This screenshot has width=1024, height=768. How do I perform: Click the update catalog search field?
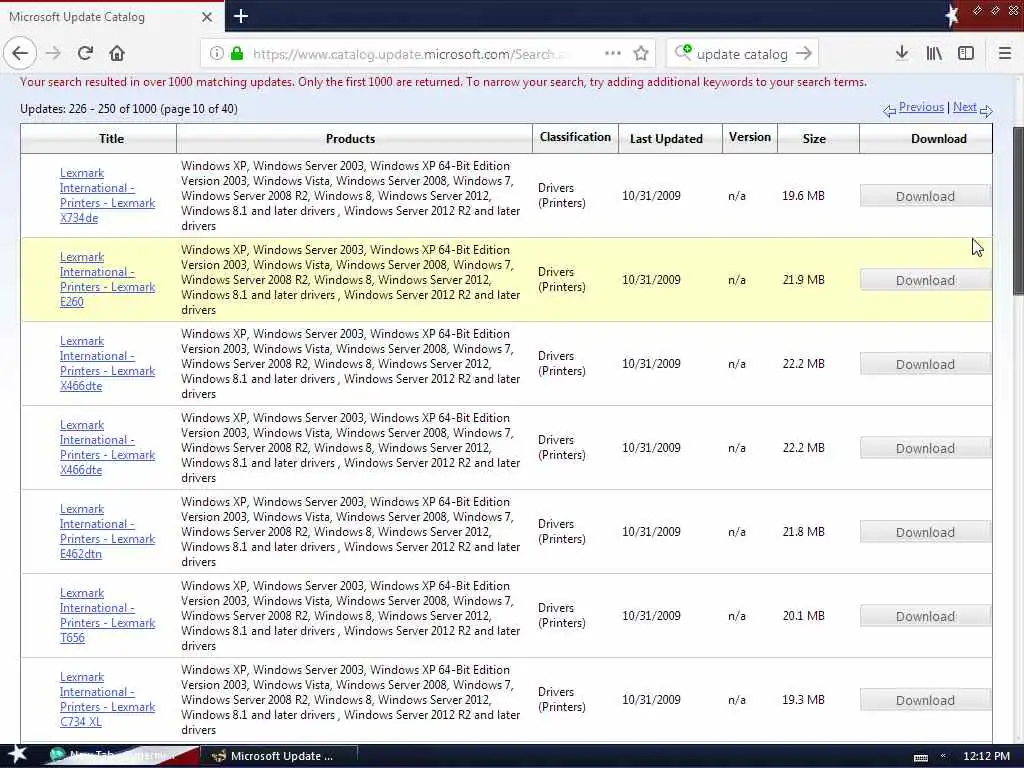743,54
